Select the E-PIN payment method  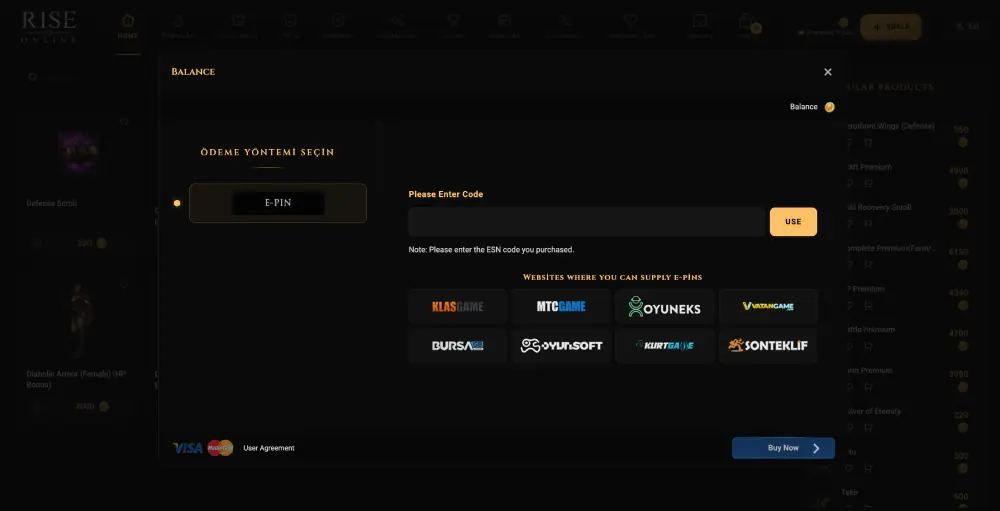pos(278,203)
